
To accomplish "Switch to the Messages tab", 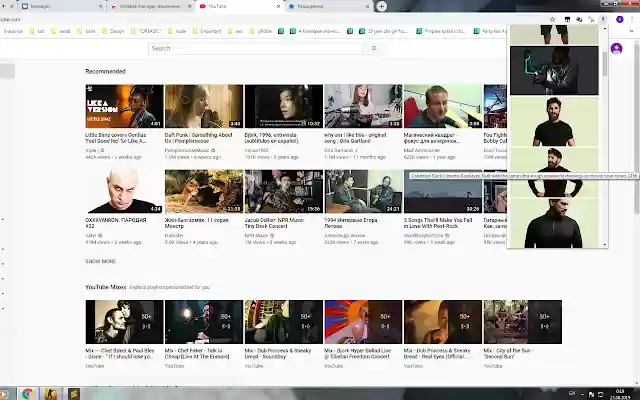I will point(61,7).
